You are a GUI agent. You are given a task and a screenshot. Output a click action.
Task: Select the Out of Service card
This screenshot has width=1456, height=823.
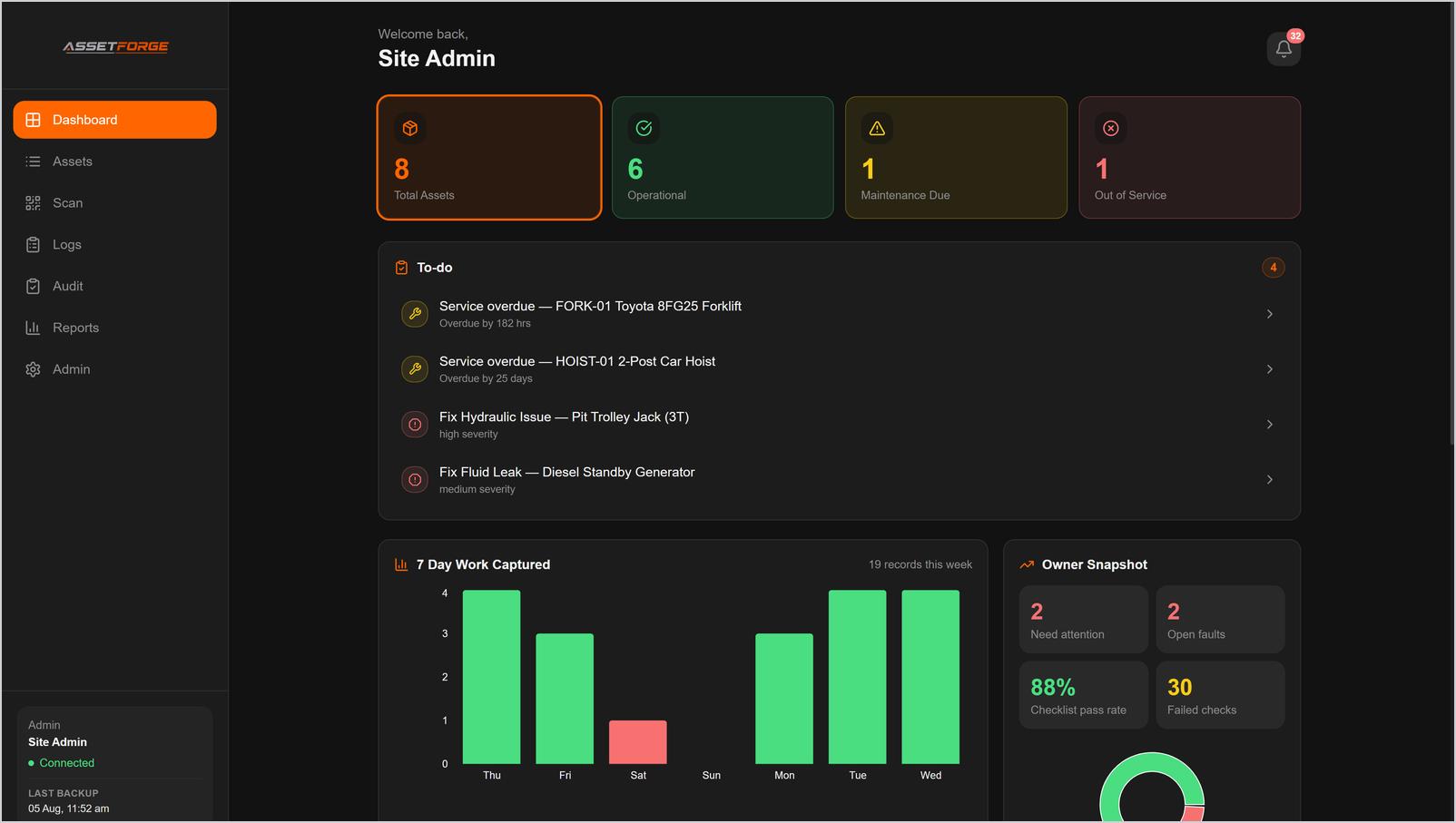coord(1189,158)
